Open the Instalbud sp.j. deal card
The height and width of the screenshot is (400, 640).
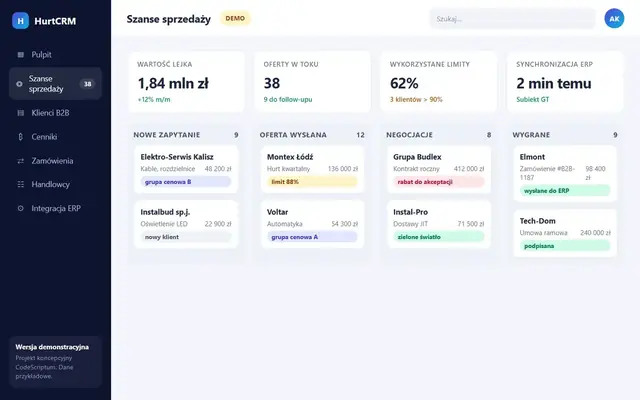(x=186, y=224)
